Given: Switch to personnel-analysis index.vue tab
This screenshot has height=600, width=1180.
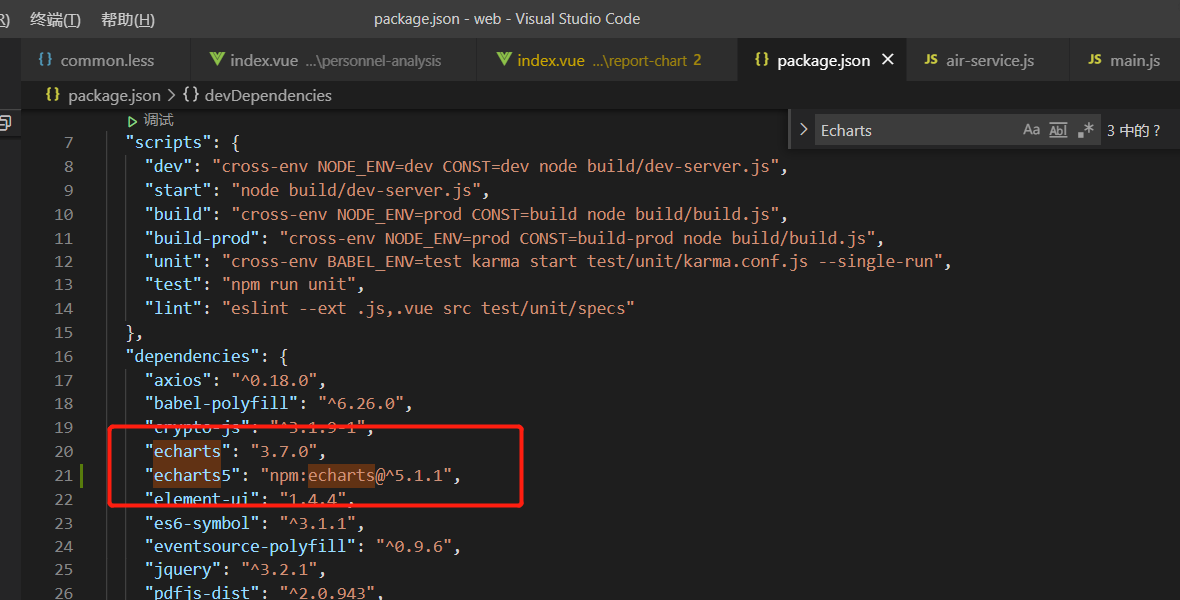Looking at the screenshot, I should (x=335, y=60).
